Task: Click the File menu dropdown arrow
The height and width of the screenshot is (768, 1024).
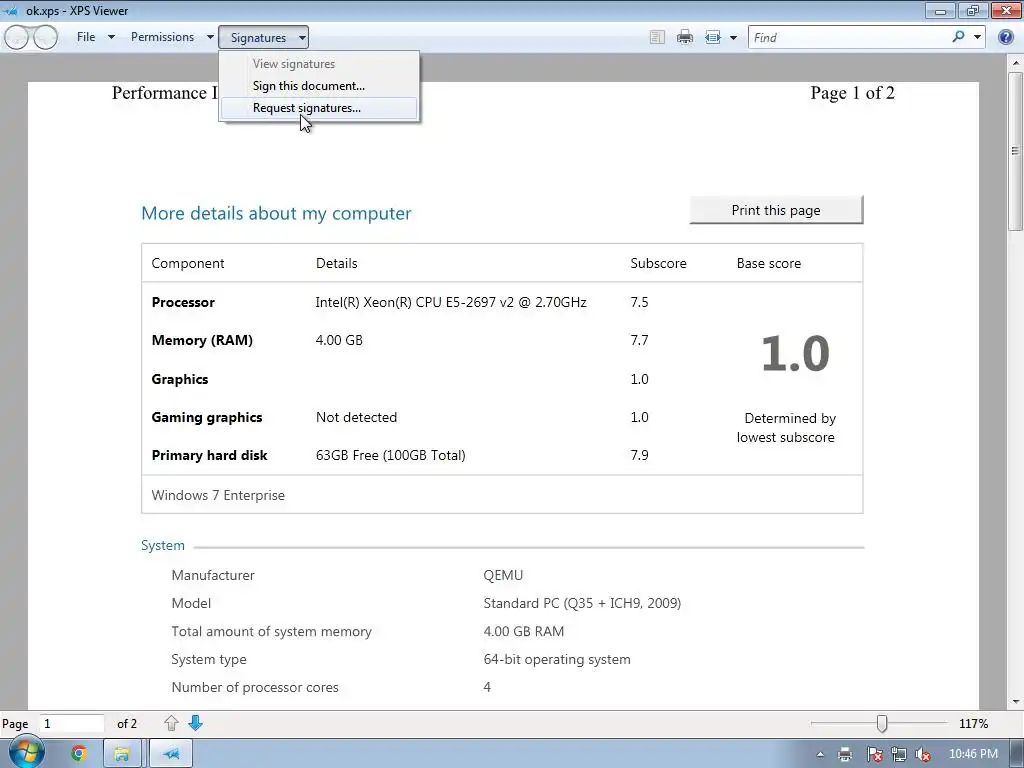Action: tap(111, 37)
